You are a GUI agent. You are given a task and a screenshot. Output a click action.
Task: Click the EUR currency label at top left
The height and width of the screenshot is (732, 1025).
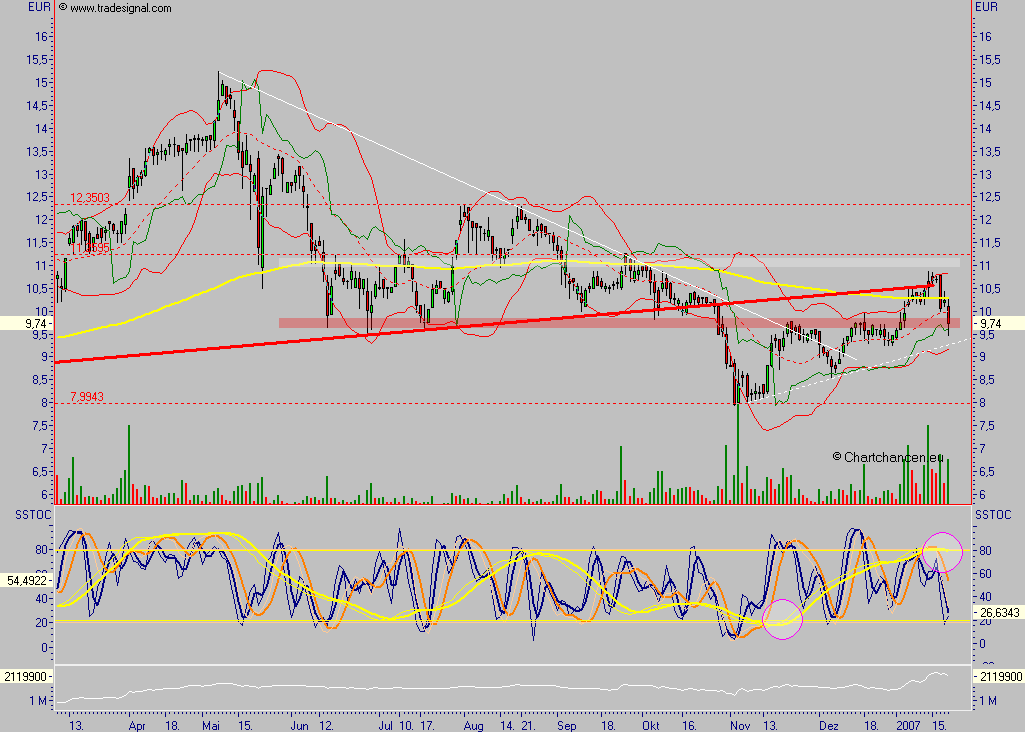click(39, 7)
